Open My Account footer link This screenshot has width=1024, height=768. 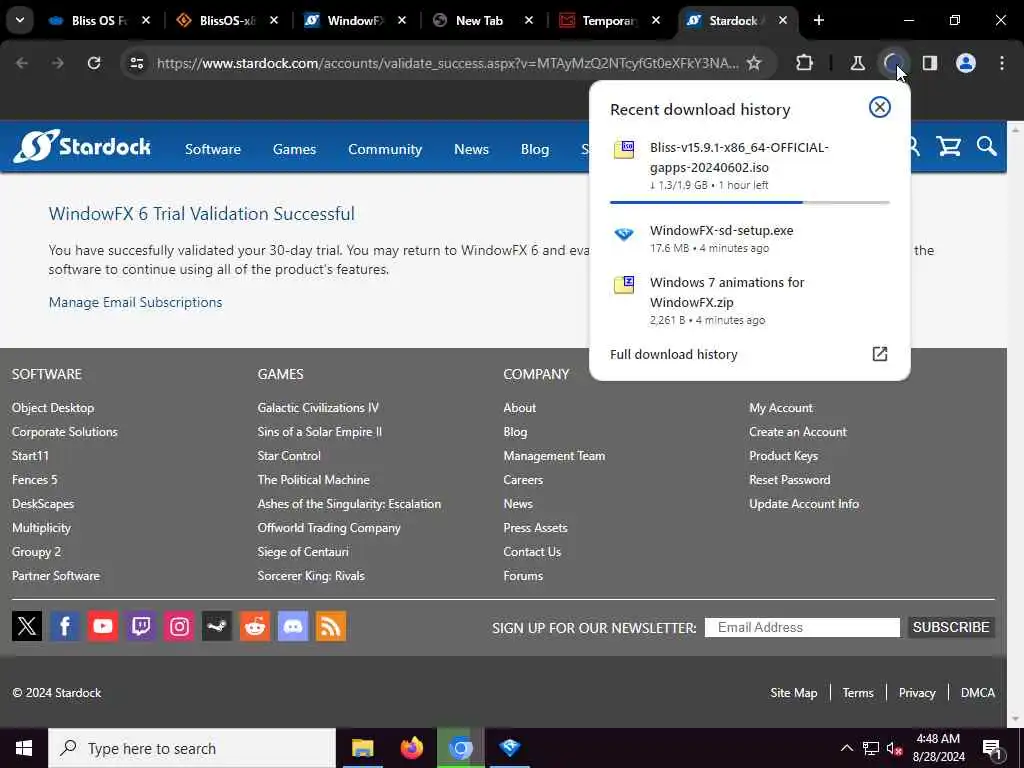781,408
